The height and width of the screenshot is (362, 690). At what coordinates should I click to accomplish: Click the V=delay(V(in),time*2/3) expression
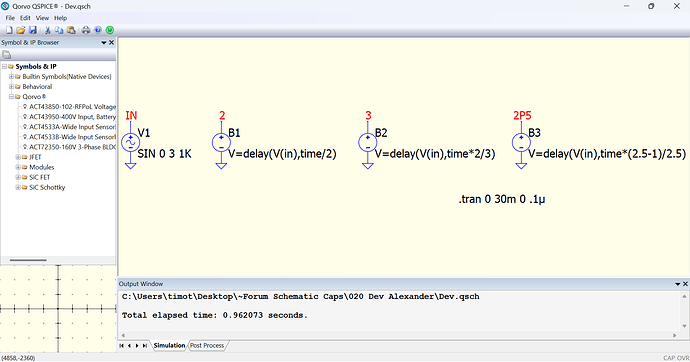coord(435,154)
